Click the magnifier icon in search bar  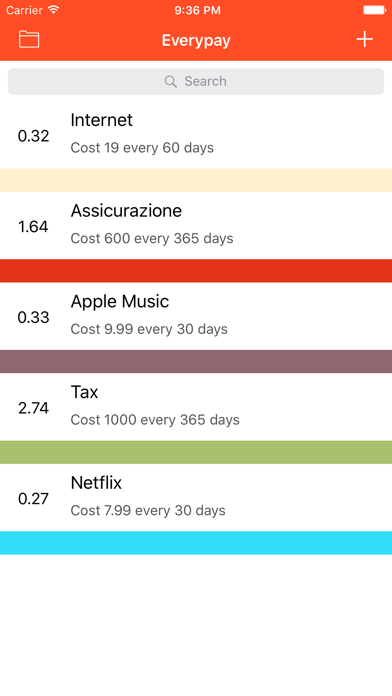(x=170, y=81)
